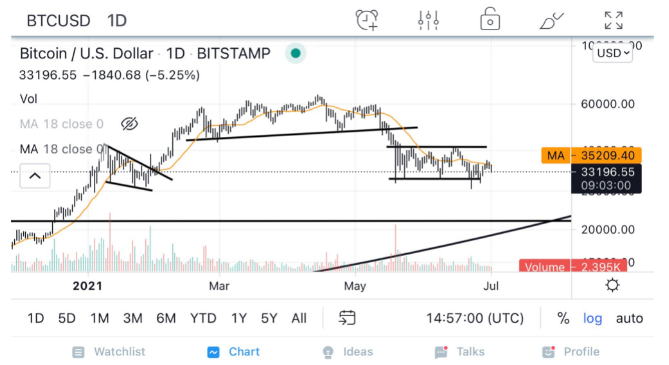Switch to the Ideas tab
The image size is (669, 365).
(348, 352)
